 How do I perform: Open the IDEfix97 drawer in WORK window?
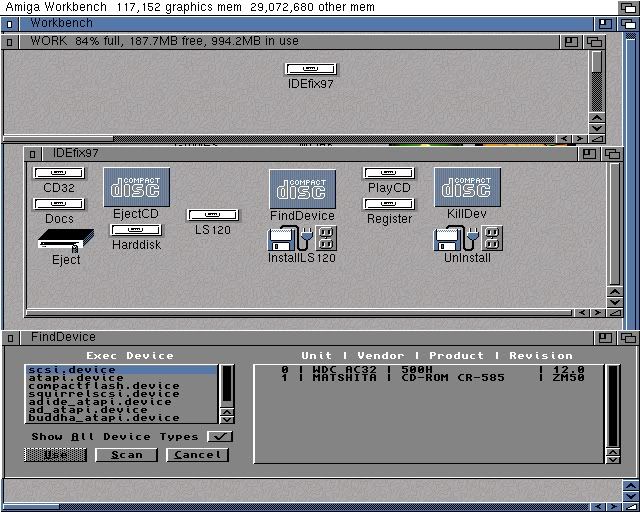pyautogui.click(x=311, y=69)
